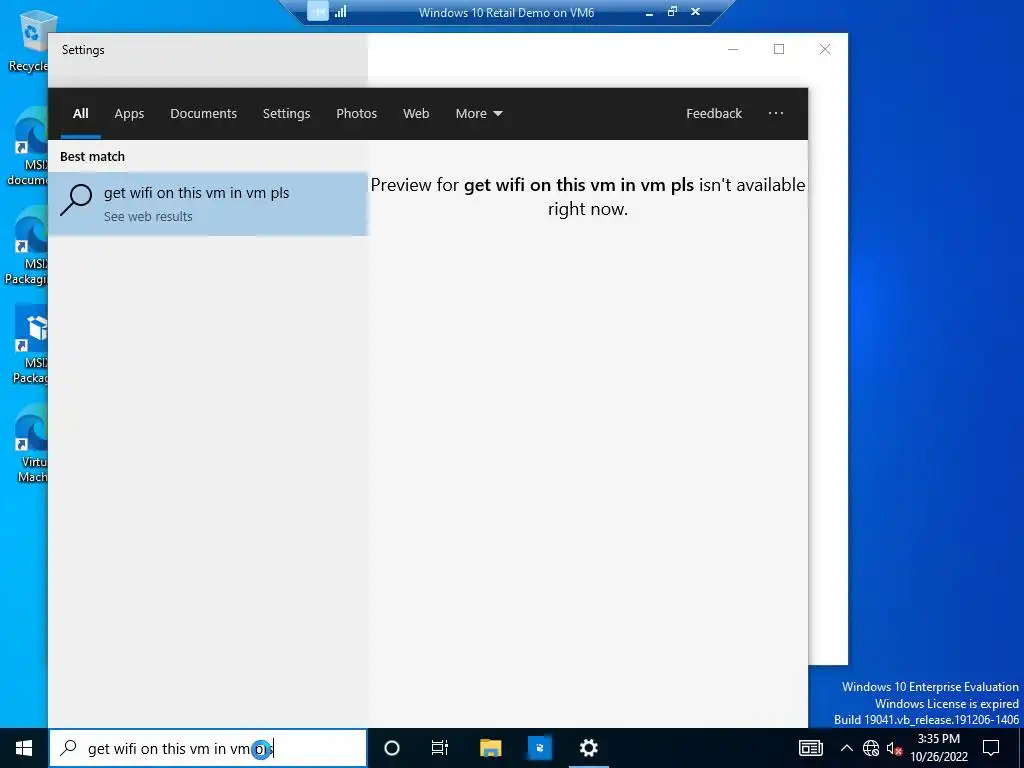Click the Settings window title text
The width and height of the screenshot is (1024, 768).
coord(83,50)
